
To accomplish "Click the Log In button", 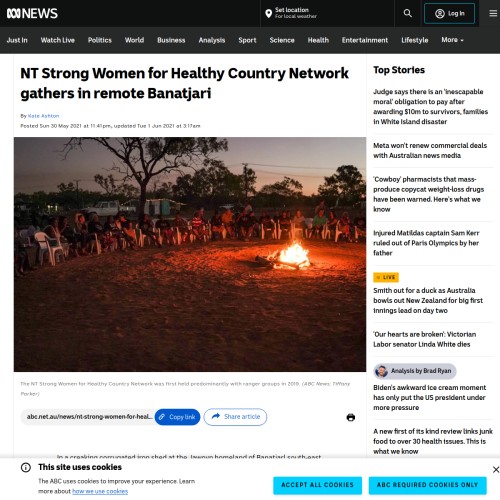I will pos(449,13).
